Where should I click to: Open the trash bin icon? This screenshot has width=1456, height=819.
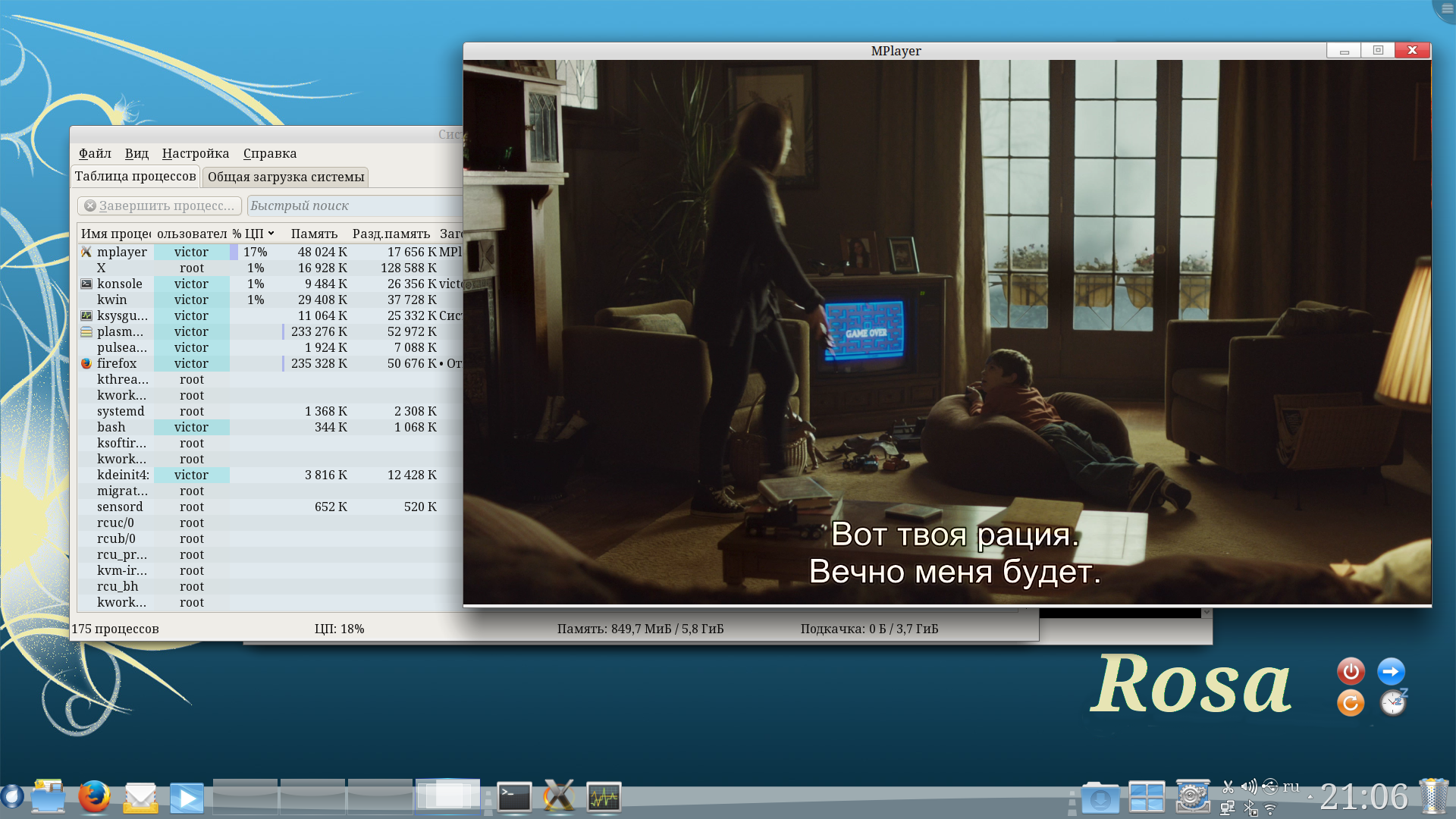coord(1433,797)
